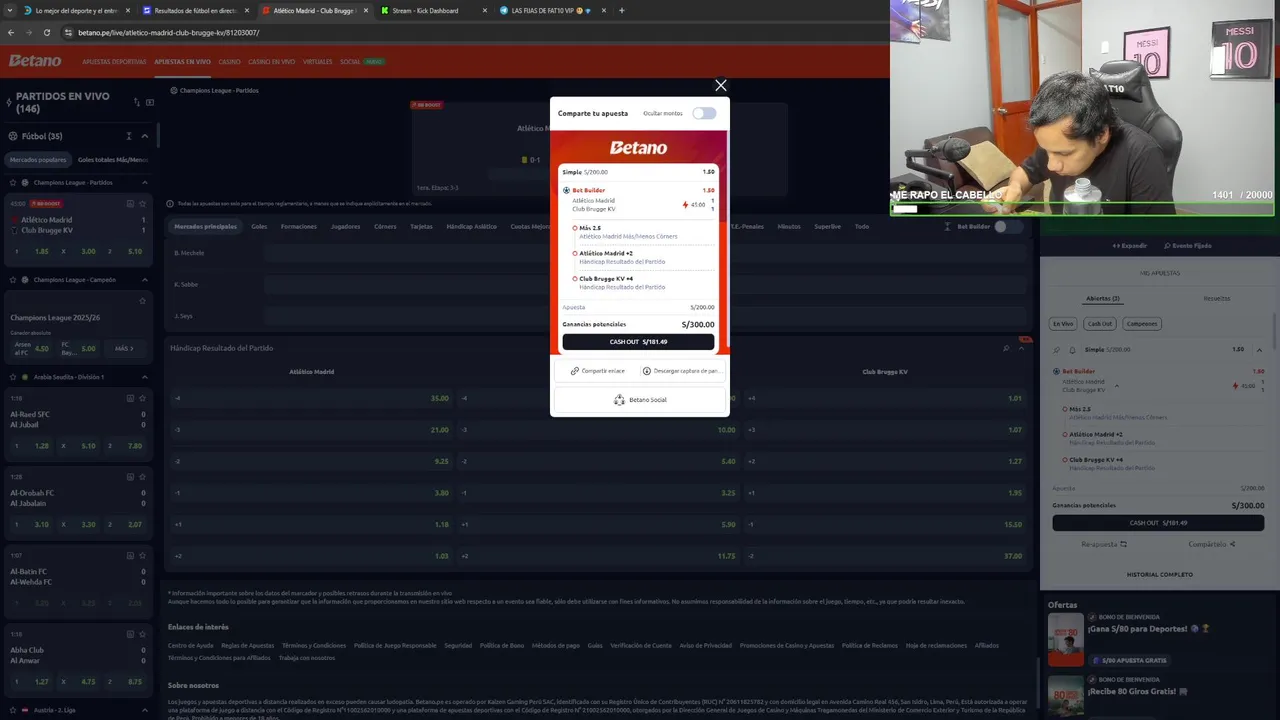Click Descargar captura de pantalla button
Image resolution: width=1280 pixels, height=720 pixels.
tap(681, 371)
